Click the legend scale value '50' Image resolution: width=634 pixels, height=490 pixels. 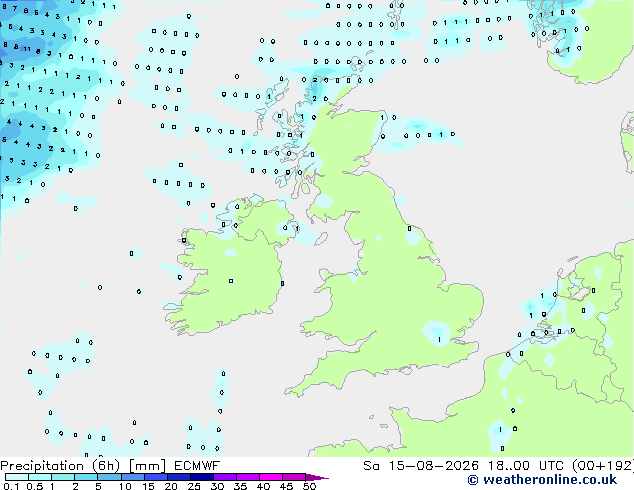(x=309, y=486)
